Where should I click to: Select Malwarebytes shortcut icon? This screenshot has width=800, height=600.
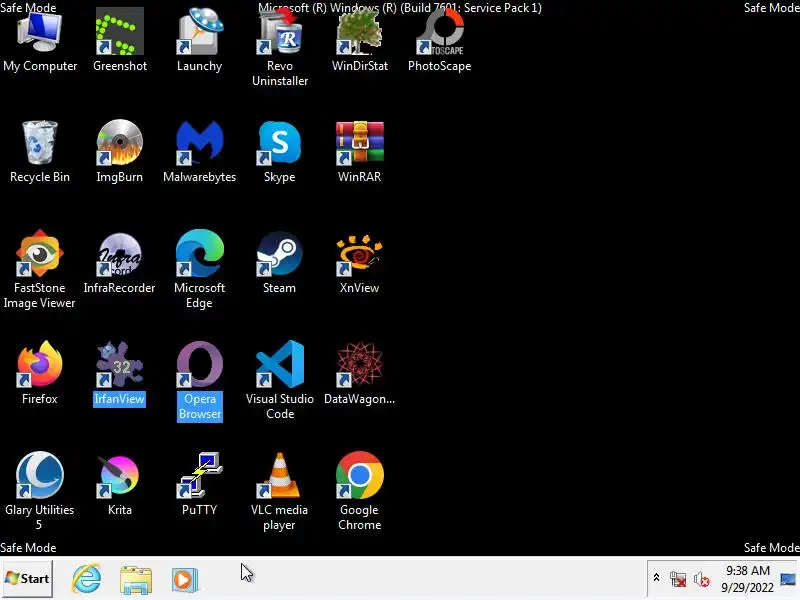[199, 143]
